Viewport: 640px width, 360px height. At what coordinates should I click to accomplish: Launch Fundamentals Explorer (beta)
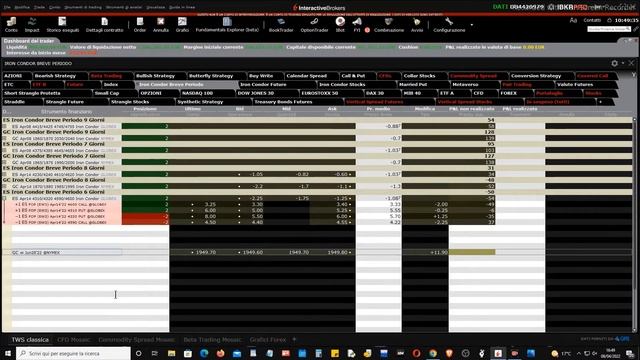pyautogui.click(x=227, y=24)
